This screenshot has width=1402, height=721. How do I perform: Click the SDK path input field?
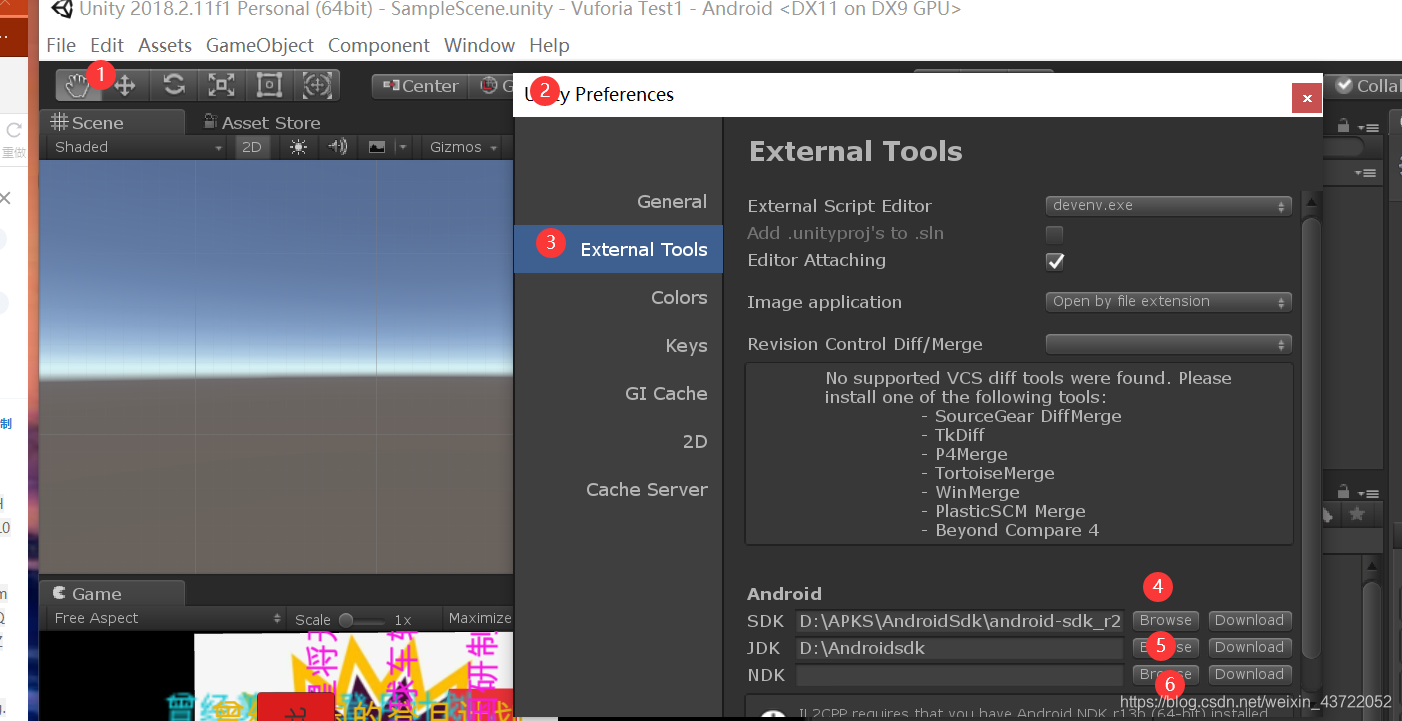tap(960, 621)
